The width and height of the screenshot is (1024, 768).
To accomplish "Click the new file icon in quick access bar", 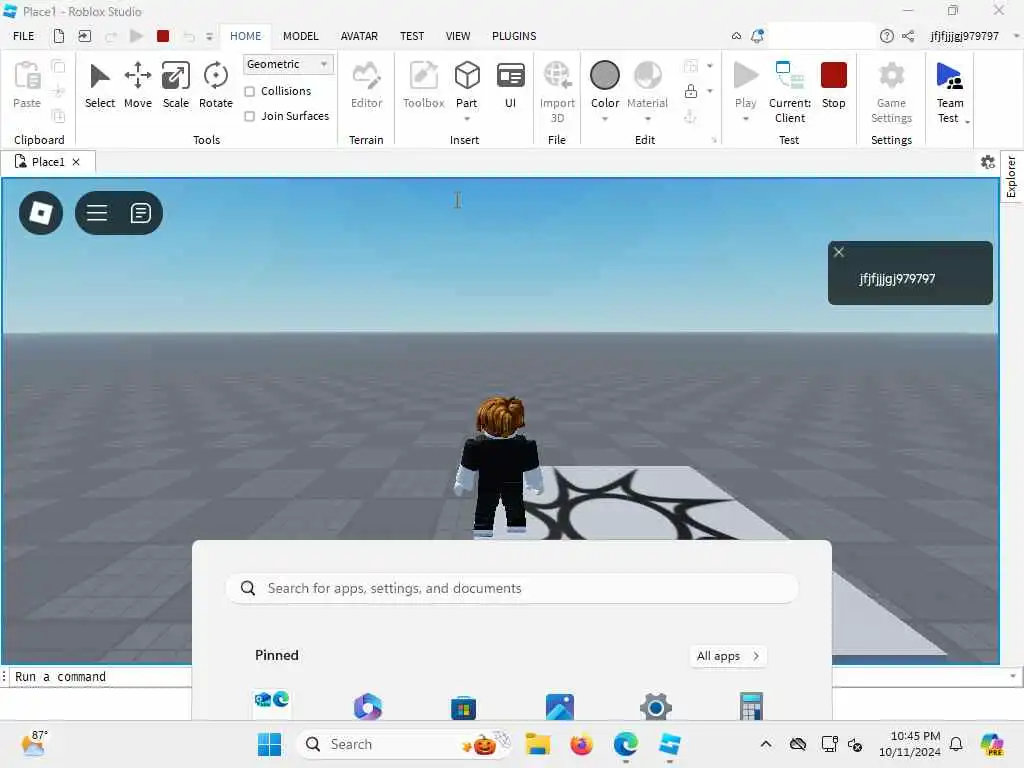I will [59, 36].
